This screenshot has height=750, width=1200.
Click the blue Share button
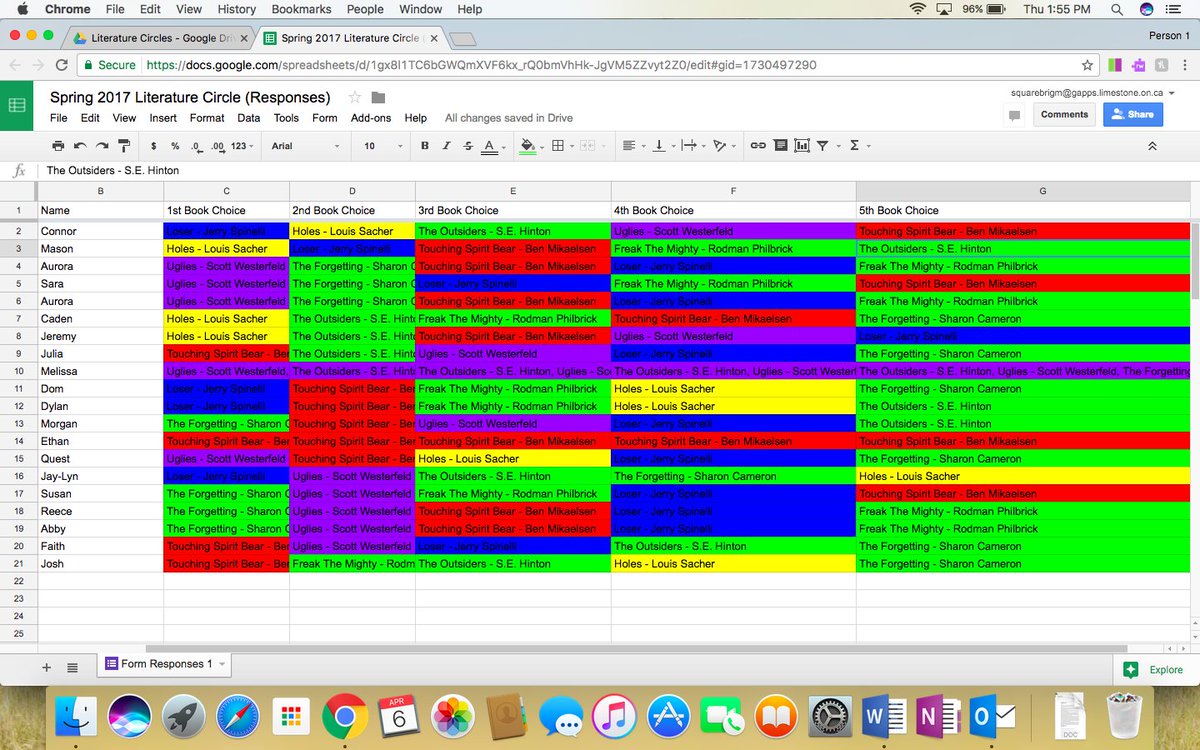pos(1133,114)
